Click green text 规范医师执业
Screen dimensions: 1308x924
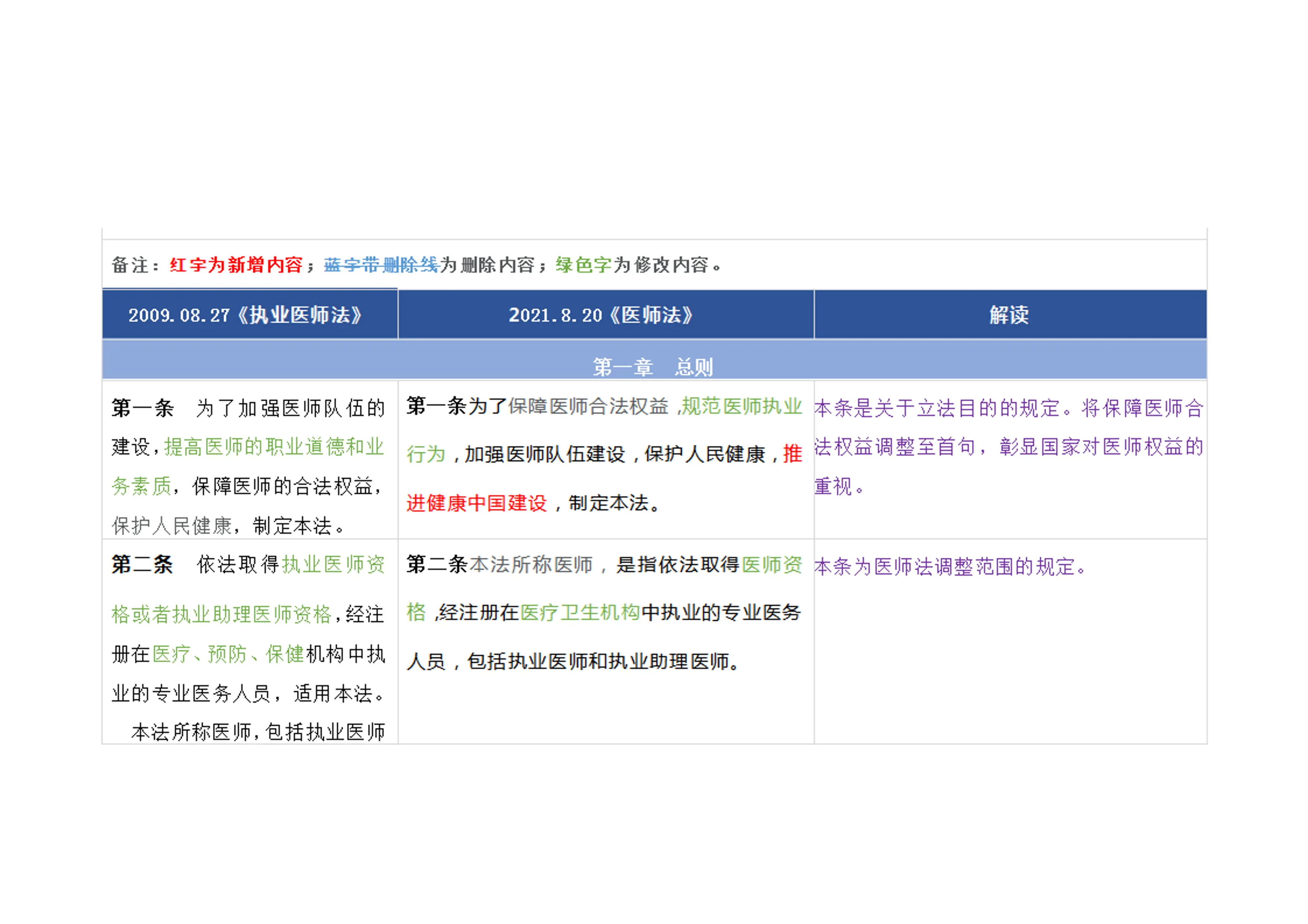point(742,406)
